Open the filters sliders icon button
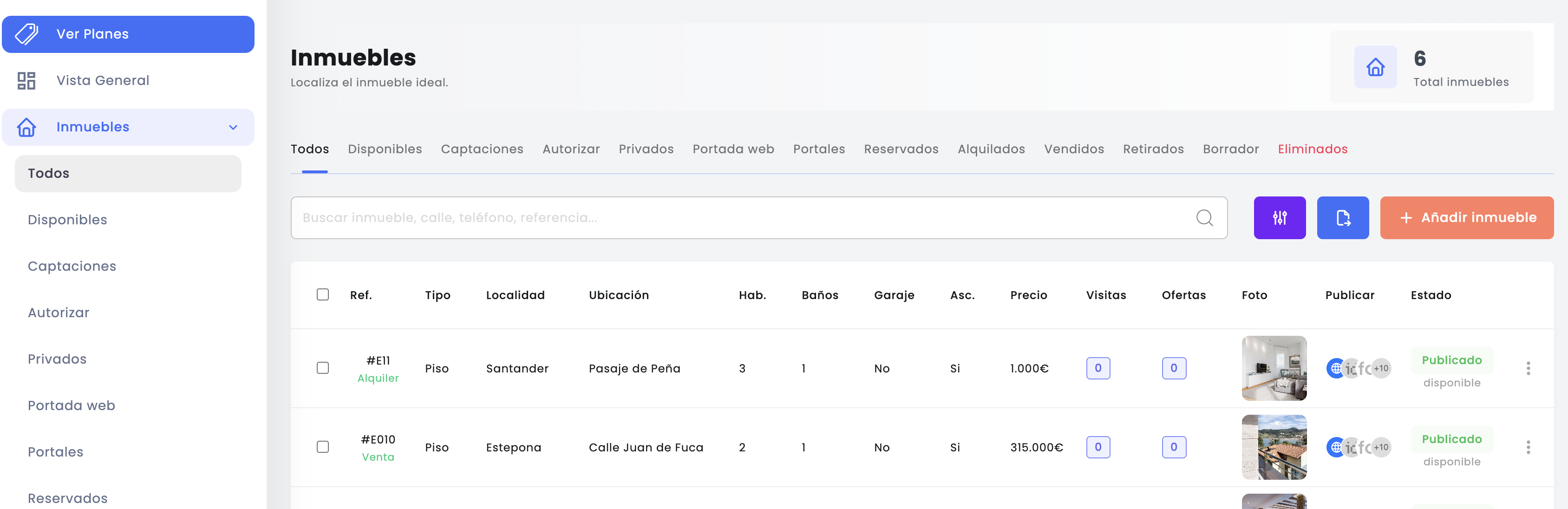1568x509 pixels. [x=1280, y=217]
